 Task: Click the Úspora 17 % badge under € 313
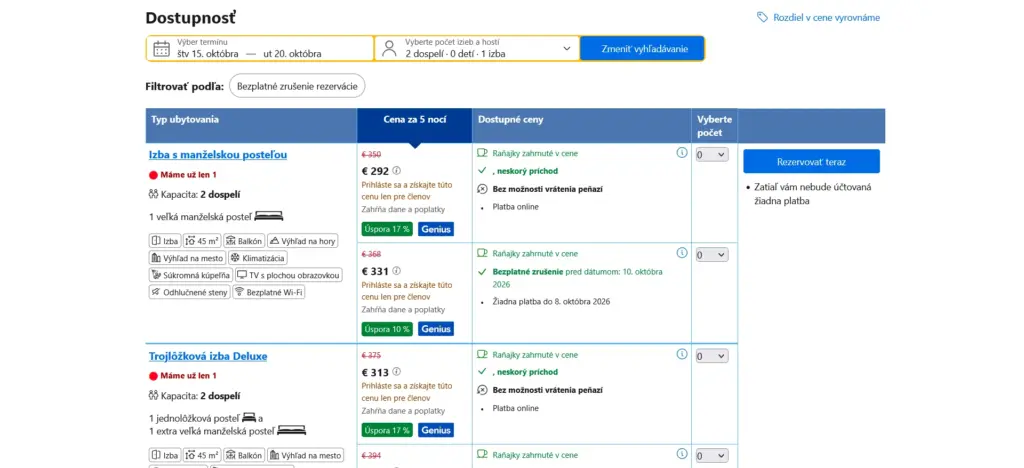[387, 430]
